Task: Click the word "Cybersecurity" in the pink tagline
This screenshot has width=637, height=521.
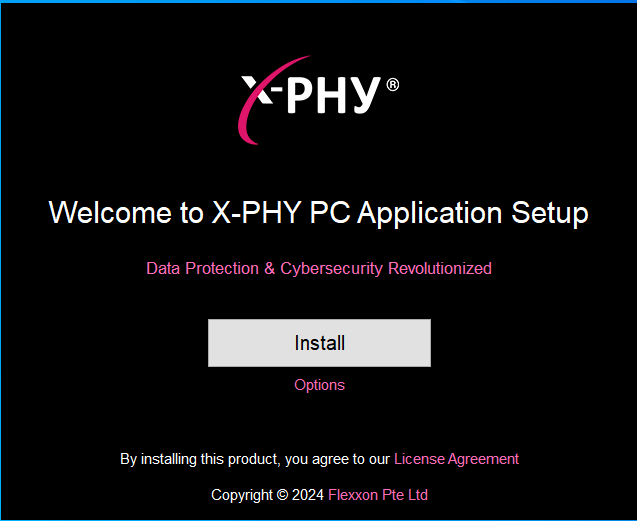Action: pyautogui.click(x=331, y=268)
